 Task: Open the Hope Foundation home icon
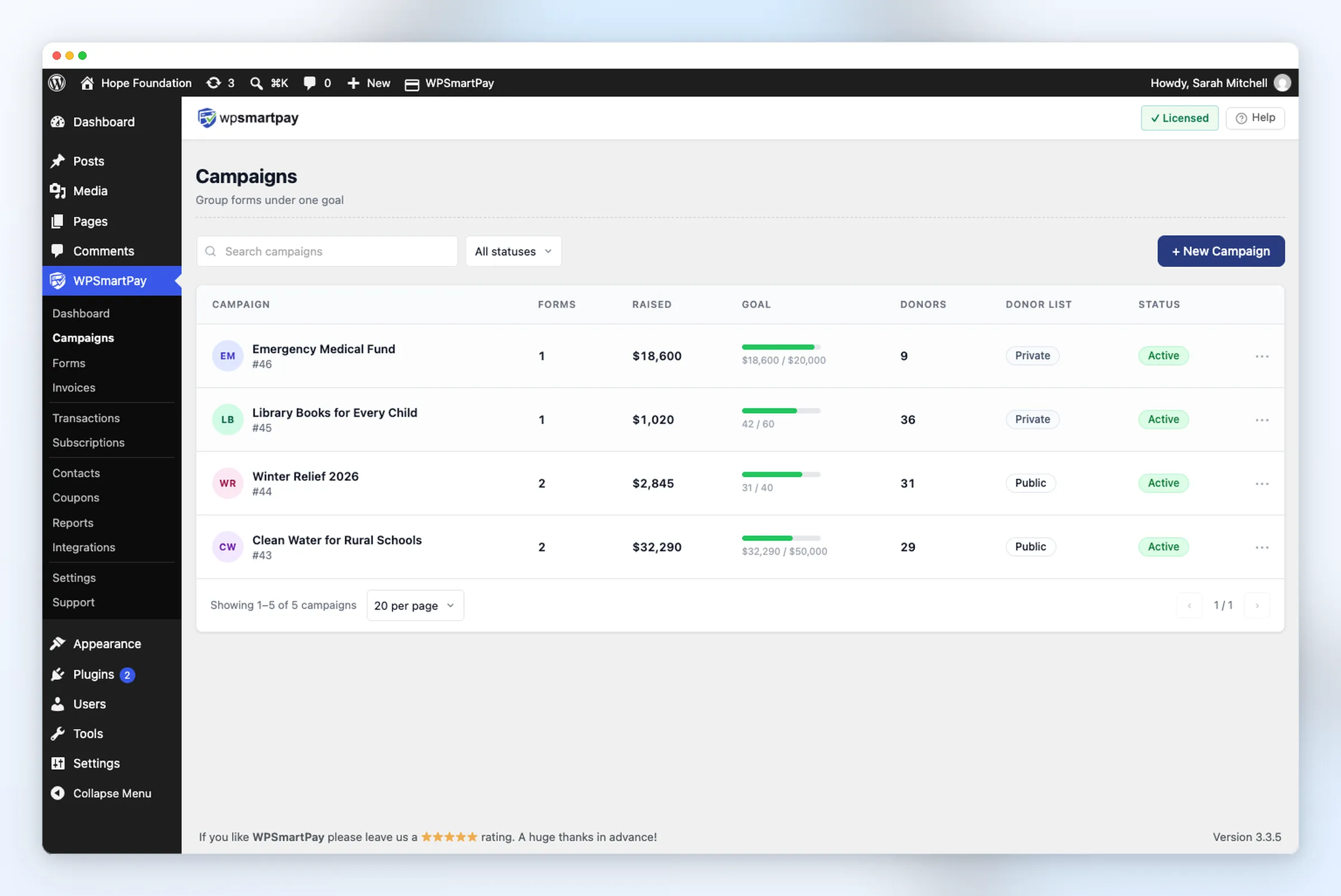click(87, 83)
